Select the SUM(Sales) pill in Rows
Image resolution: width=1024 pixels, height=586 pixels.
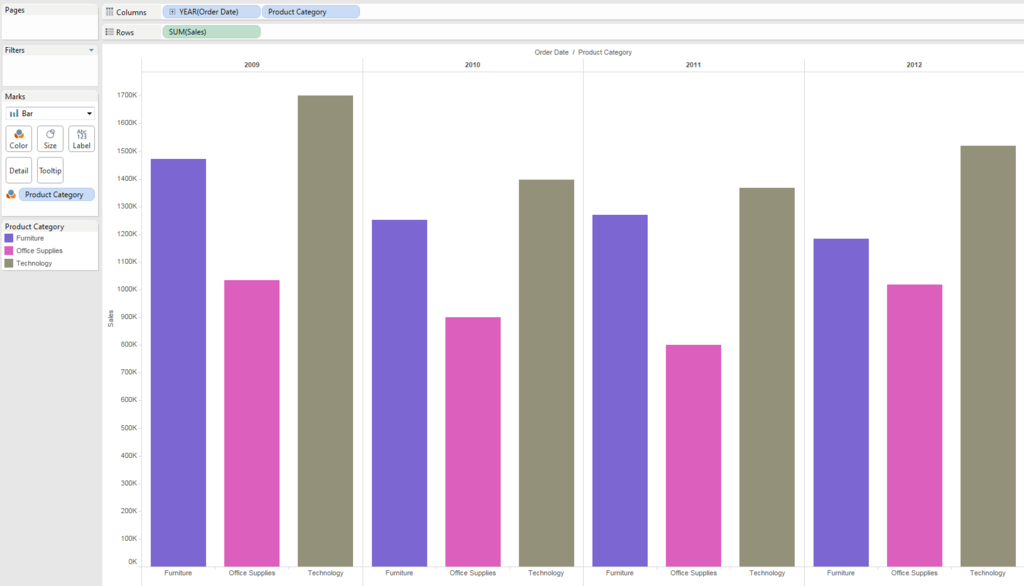tap(212, 31)
